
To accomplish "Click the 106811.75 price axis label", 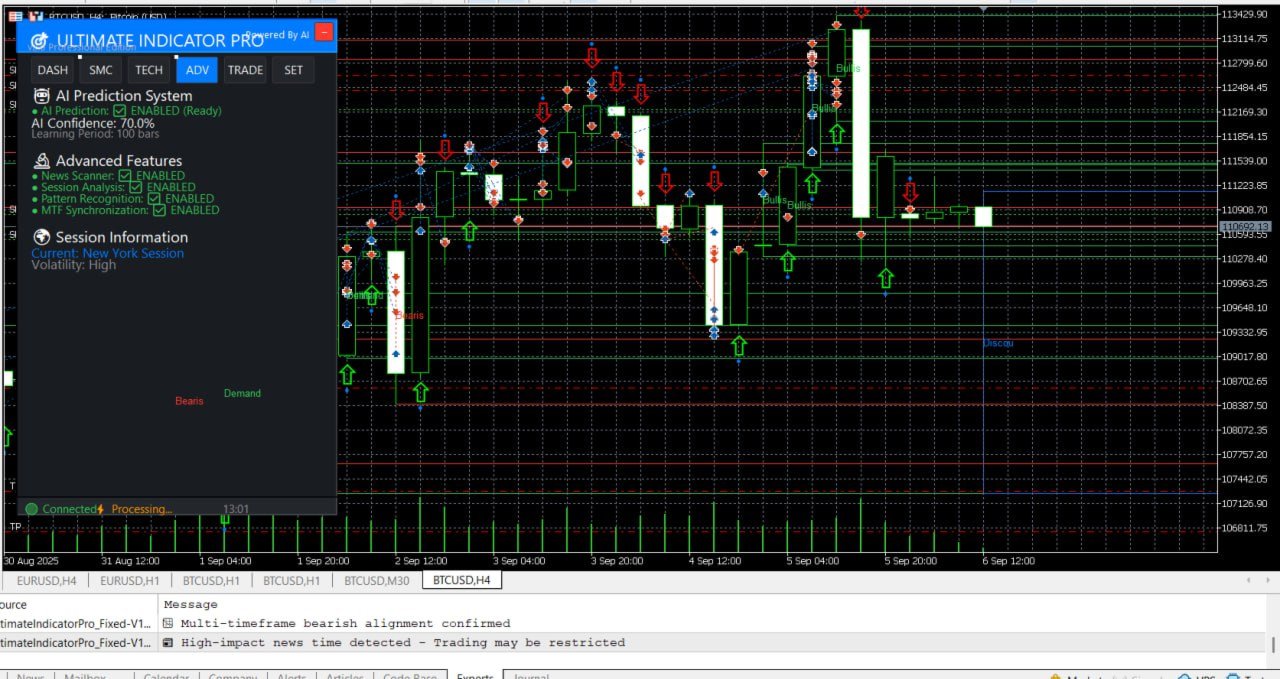I will [1244, 527].
